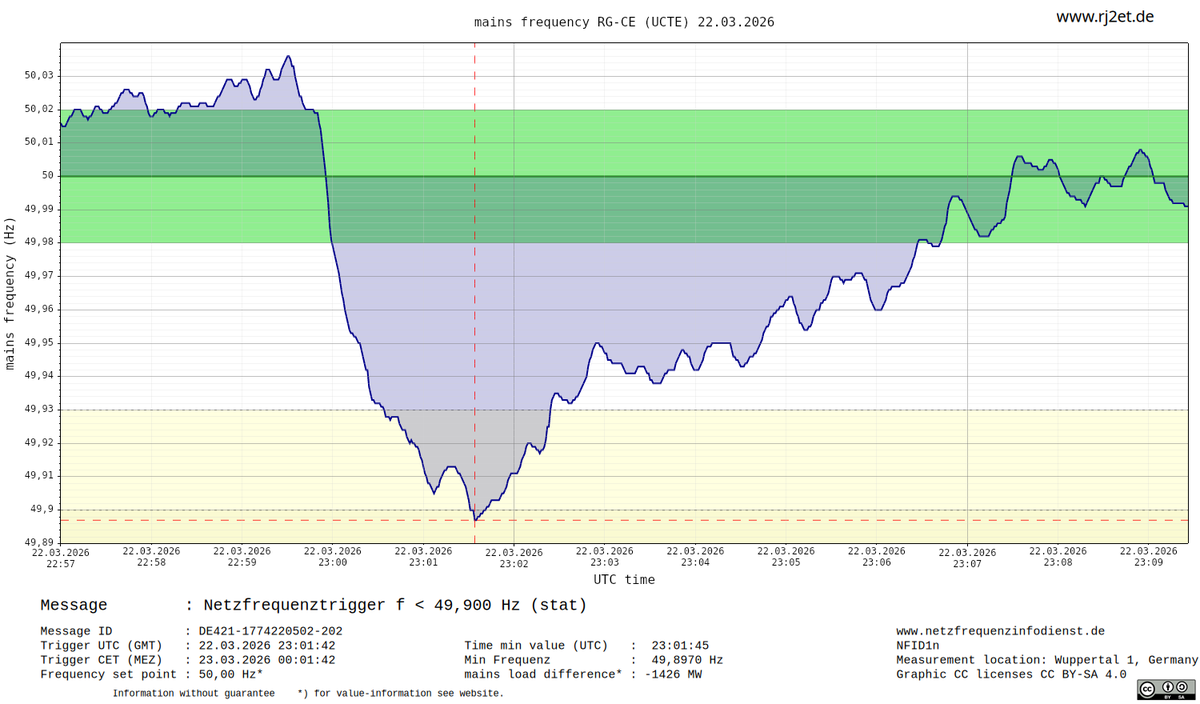
Task: Open www.netzfrequenzinfodienst.de link
Action: (x=1000, y=631)
